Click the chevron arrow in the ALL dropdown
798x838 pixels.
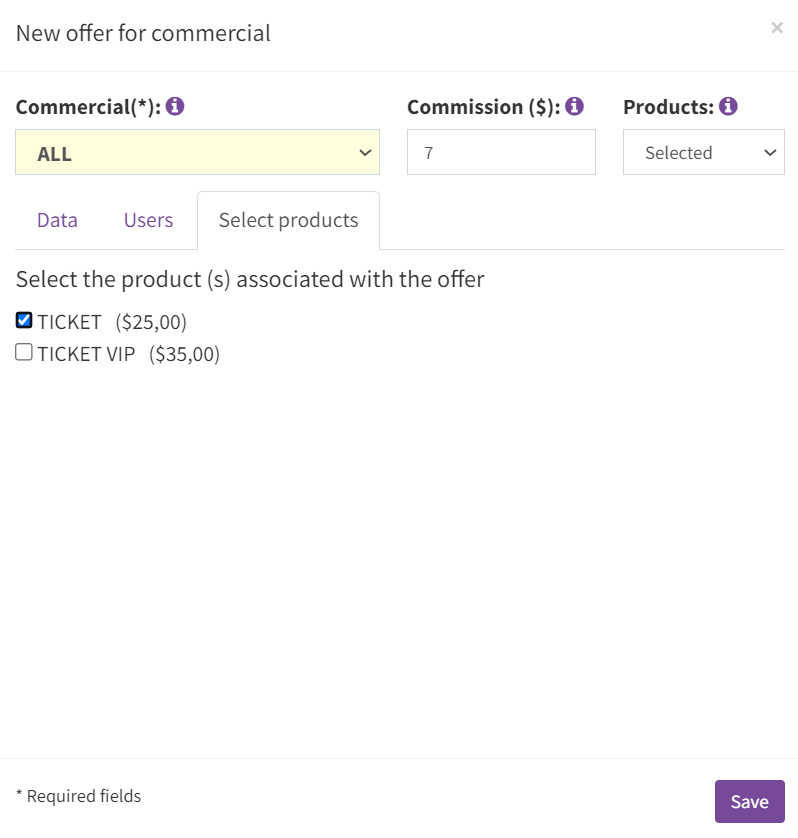click(365, 153)
